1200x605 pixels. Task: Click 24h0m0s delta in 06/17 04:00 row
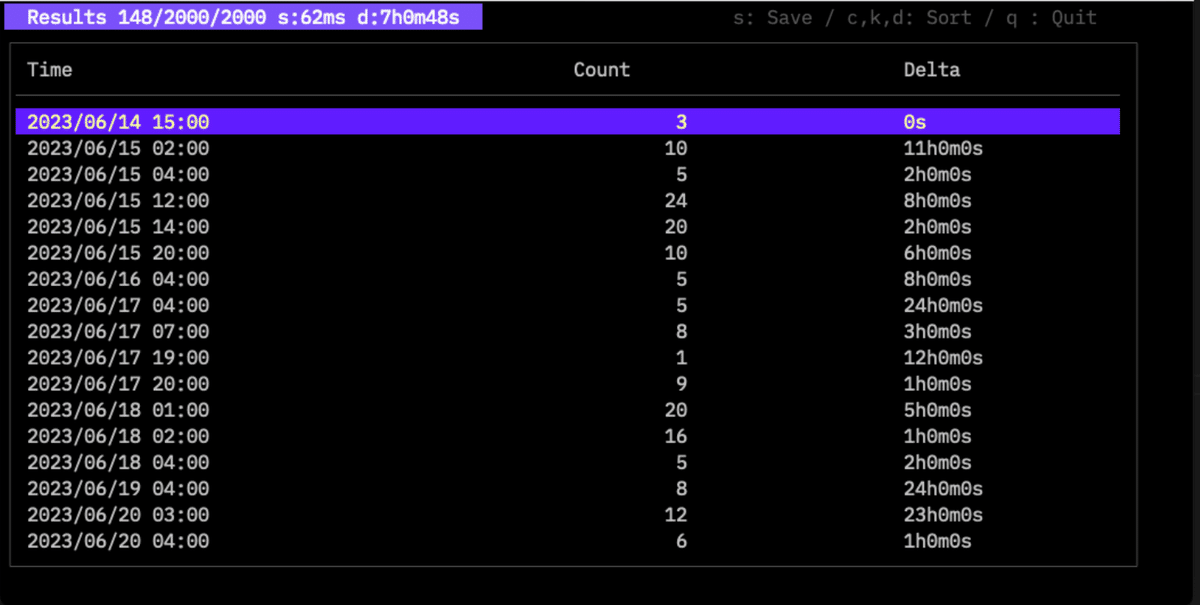[943, 305]
